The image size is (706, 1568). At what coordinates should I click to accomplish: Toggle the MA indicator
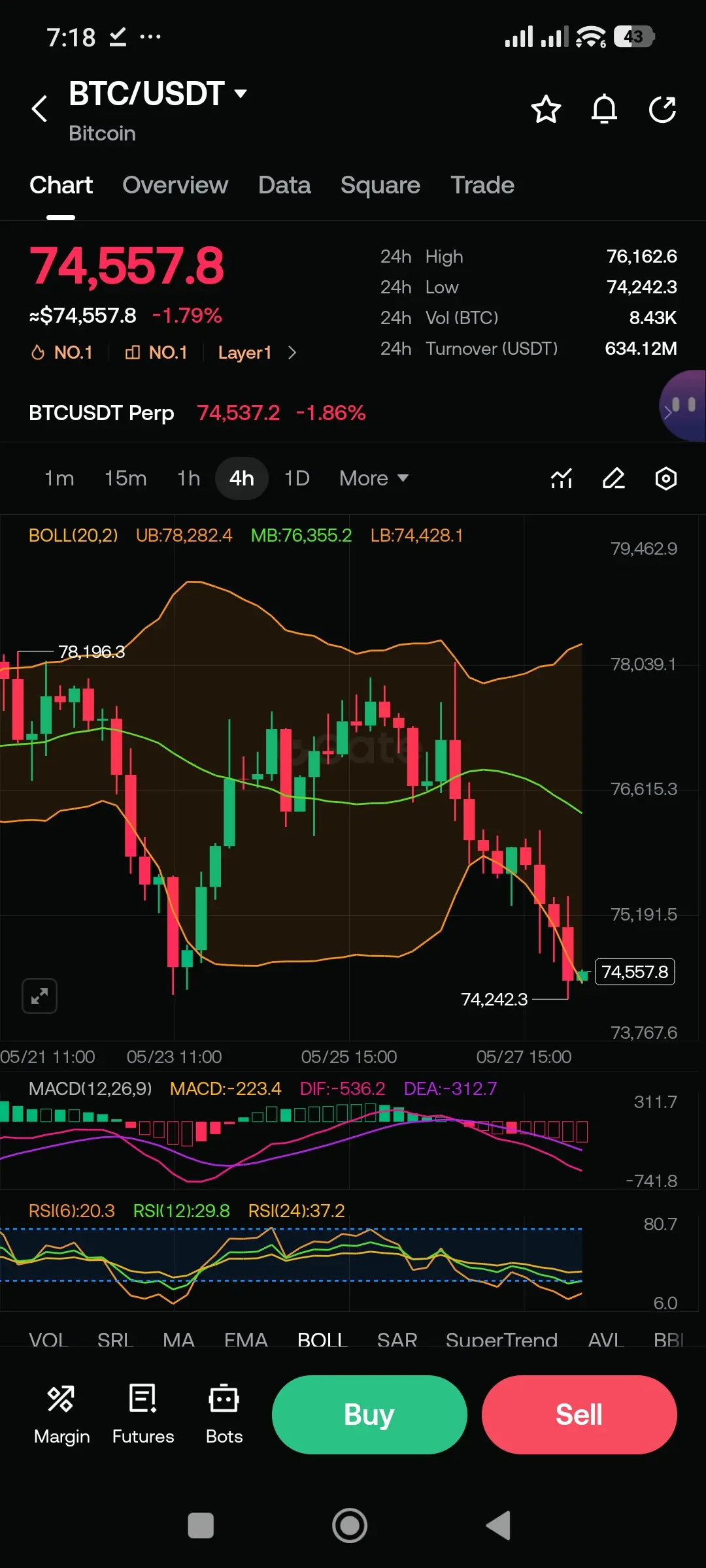coord(178,1339)
